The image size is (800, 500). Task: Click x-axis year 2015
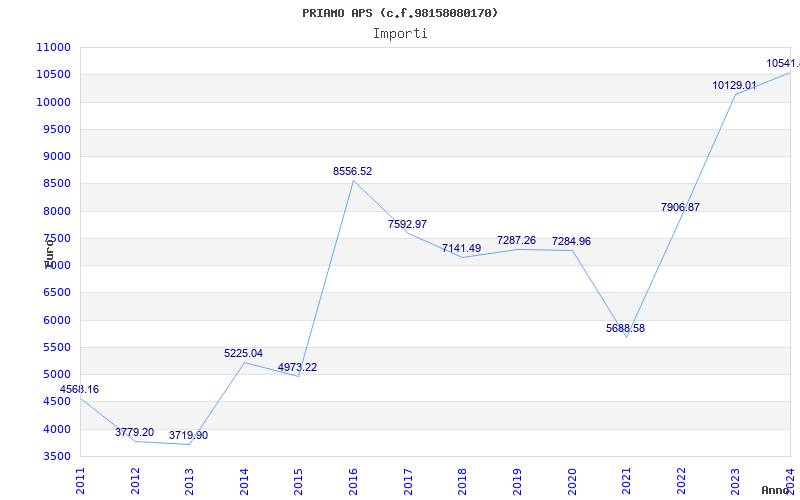(298, 481)
